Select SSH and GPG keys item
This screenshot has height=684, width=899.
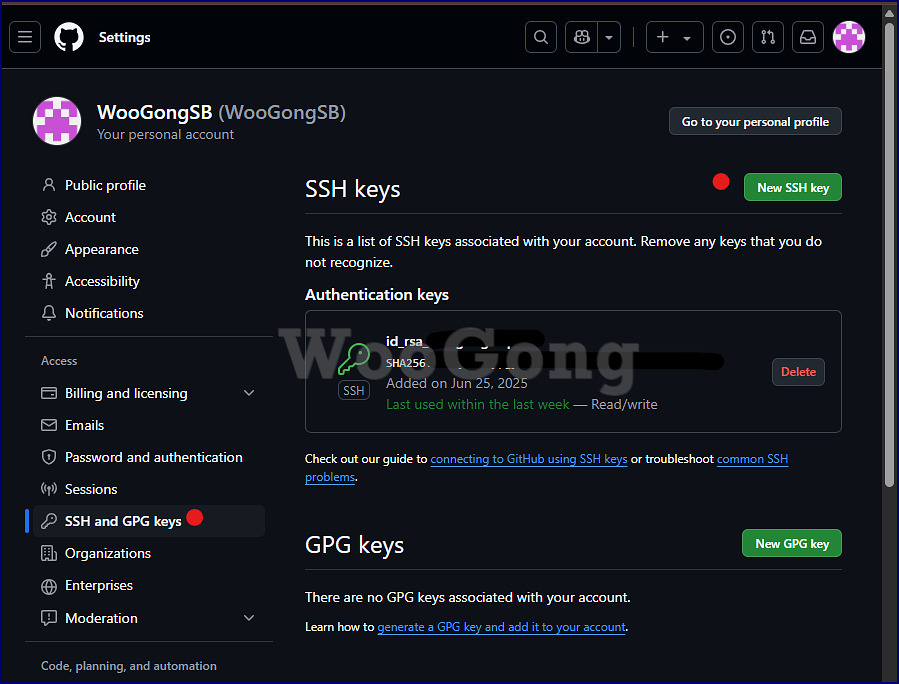pyautogui.click(x=149, y=521)
